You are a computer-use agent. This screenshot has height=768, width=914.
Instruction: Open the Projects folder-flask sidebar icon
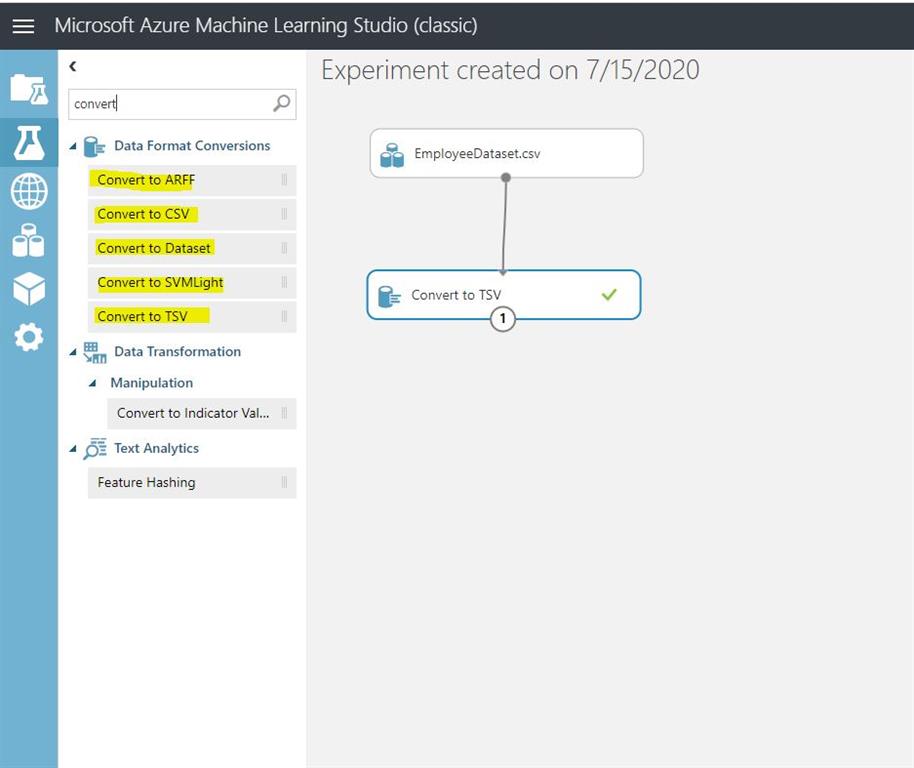click(x=29, y=90)
